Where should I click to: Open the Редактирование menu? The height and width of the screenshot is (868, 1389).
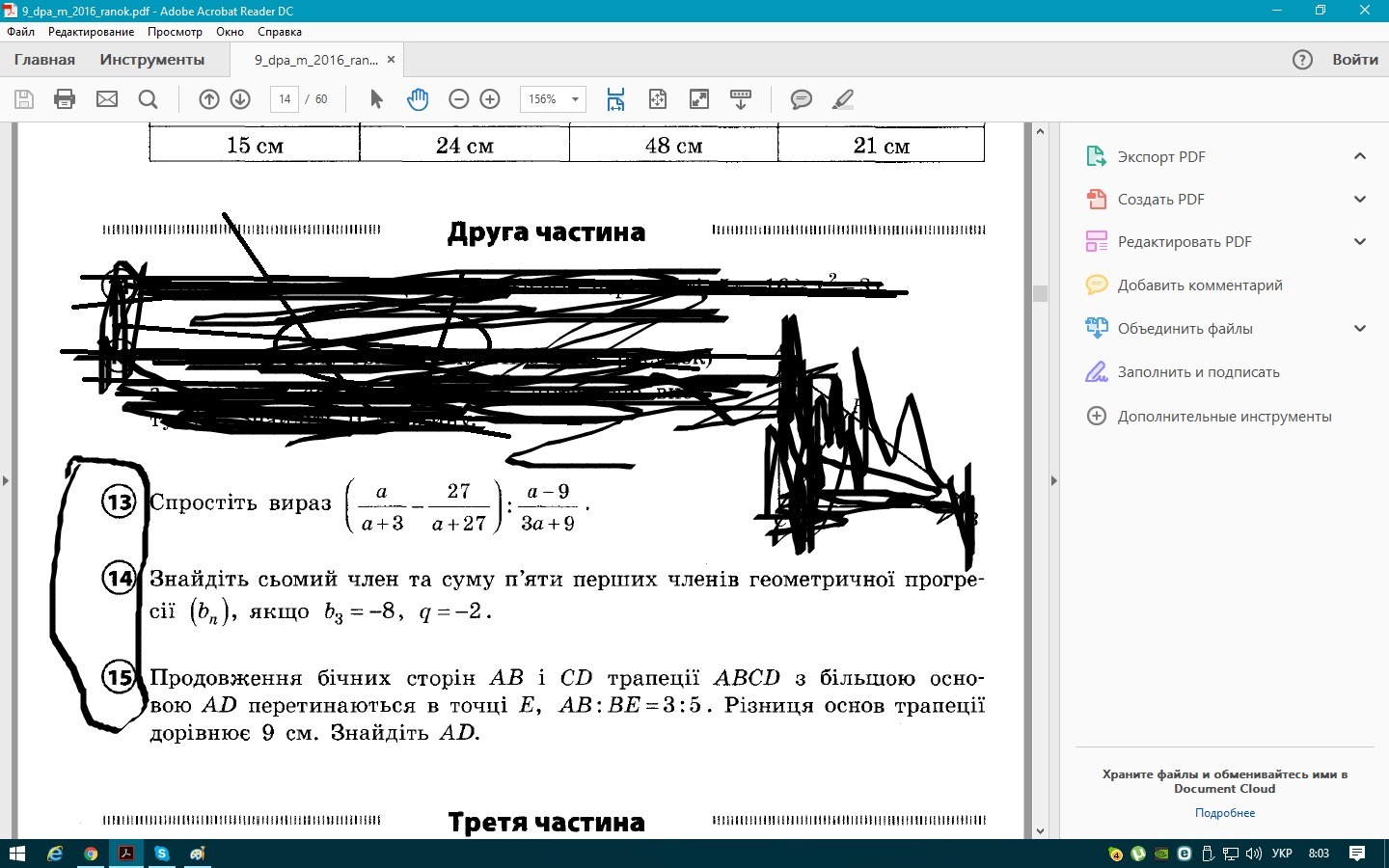pos(92,32)
